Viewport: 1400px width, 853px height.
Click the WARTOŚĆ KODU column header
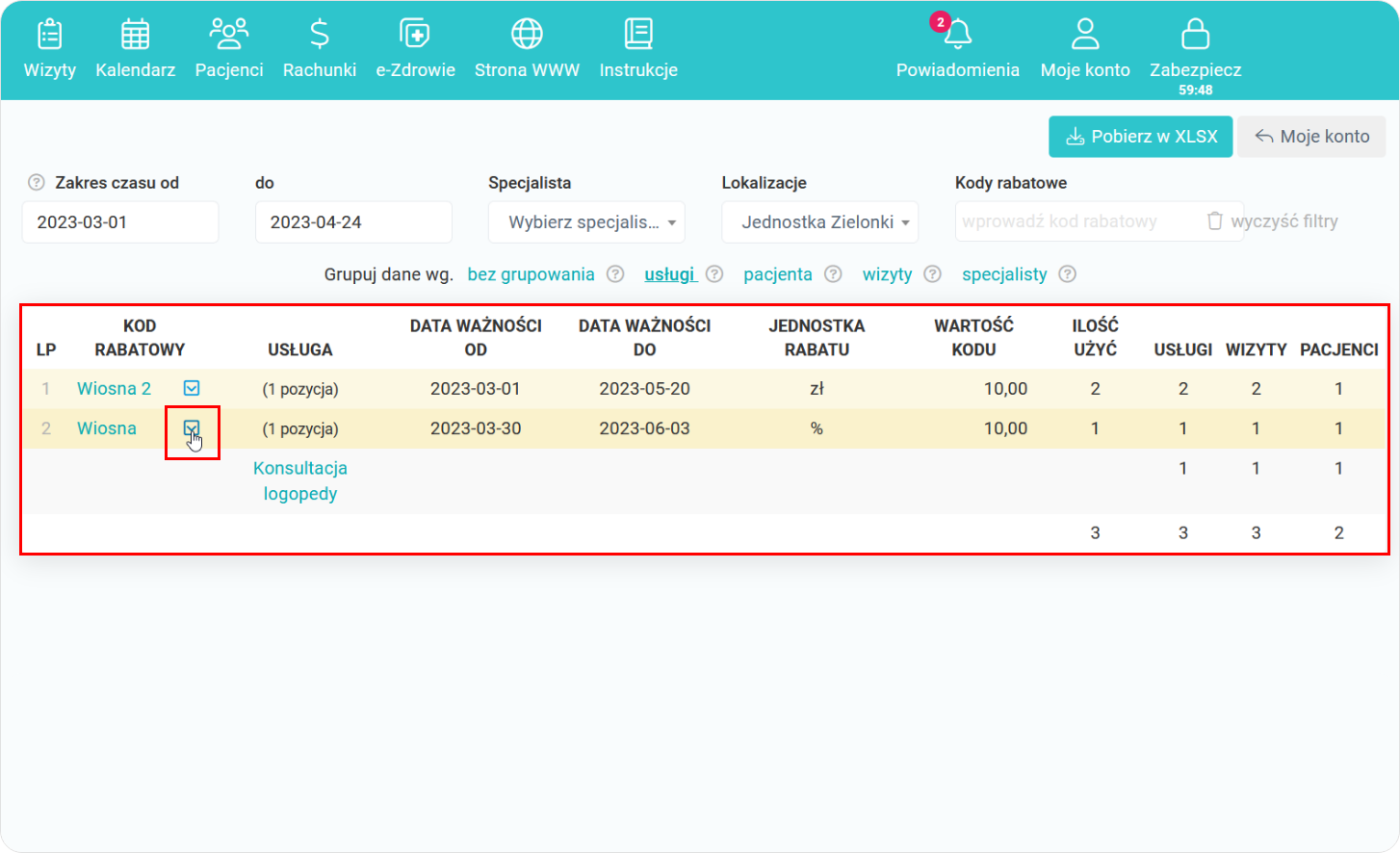pos(973,338)
